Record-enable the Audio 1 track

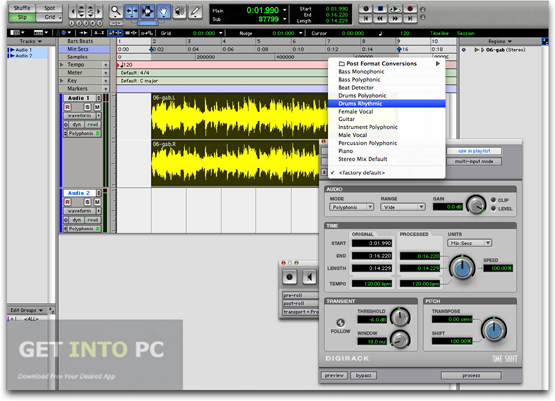tap(68, 107)
